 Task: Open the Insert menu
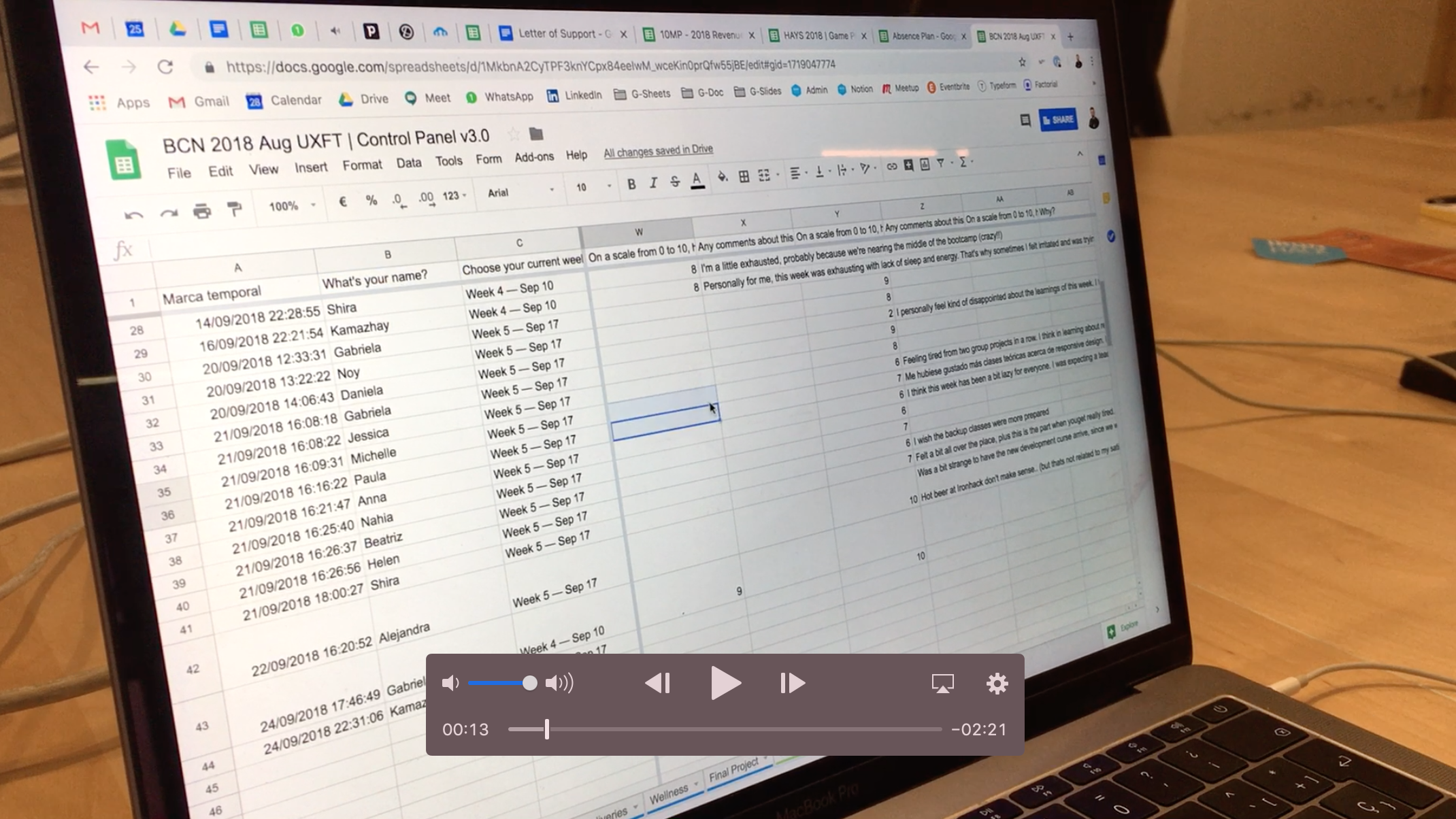pyautogui.click(x=310, y=167)
